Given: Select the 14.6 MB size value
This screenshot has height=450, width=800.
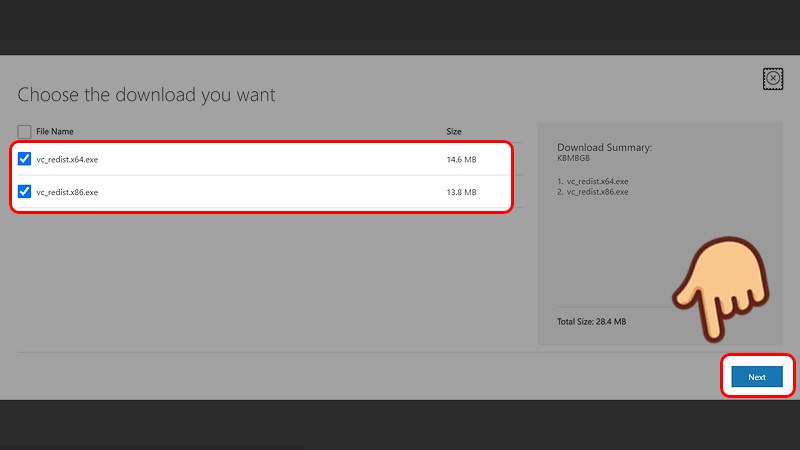Looking at the screenshot, I should point(461,159).
